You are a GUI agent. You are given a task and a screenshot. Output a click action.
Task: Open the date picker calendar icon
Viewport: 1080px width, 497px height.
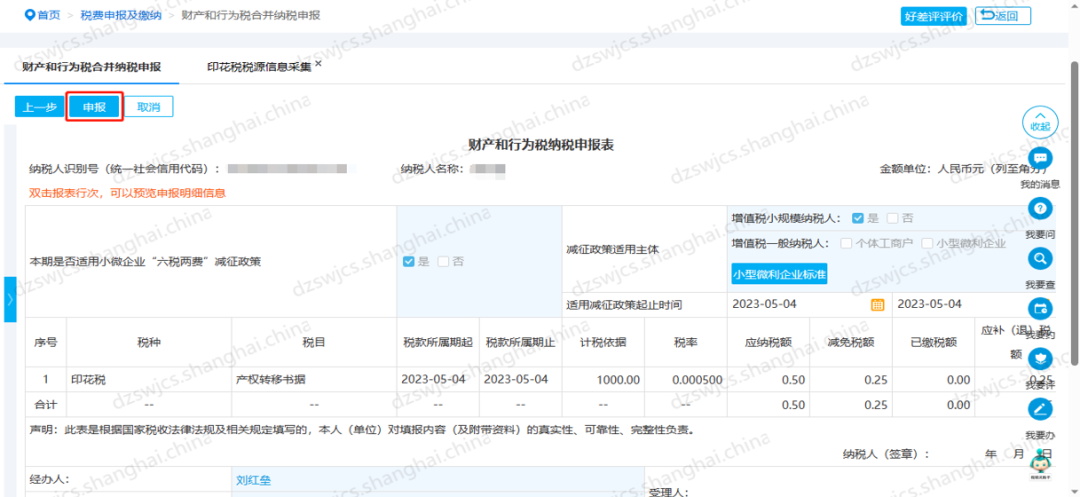point(877,304)
